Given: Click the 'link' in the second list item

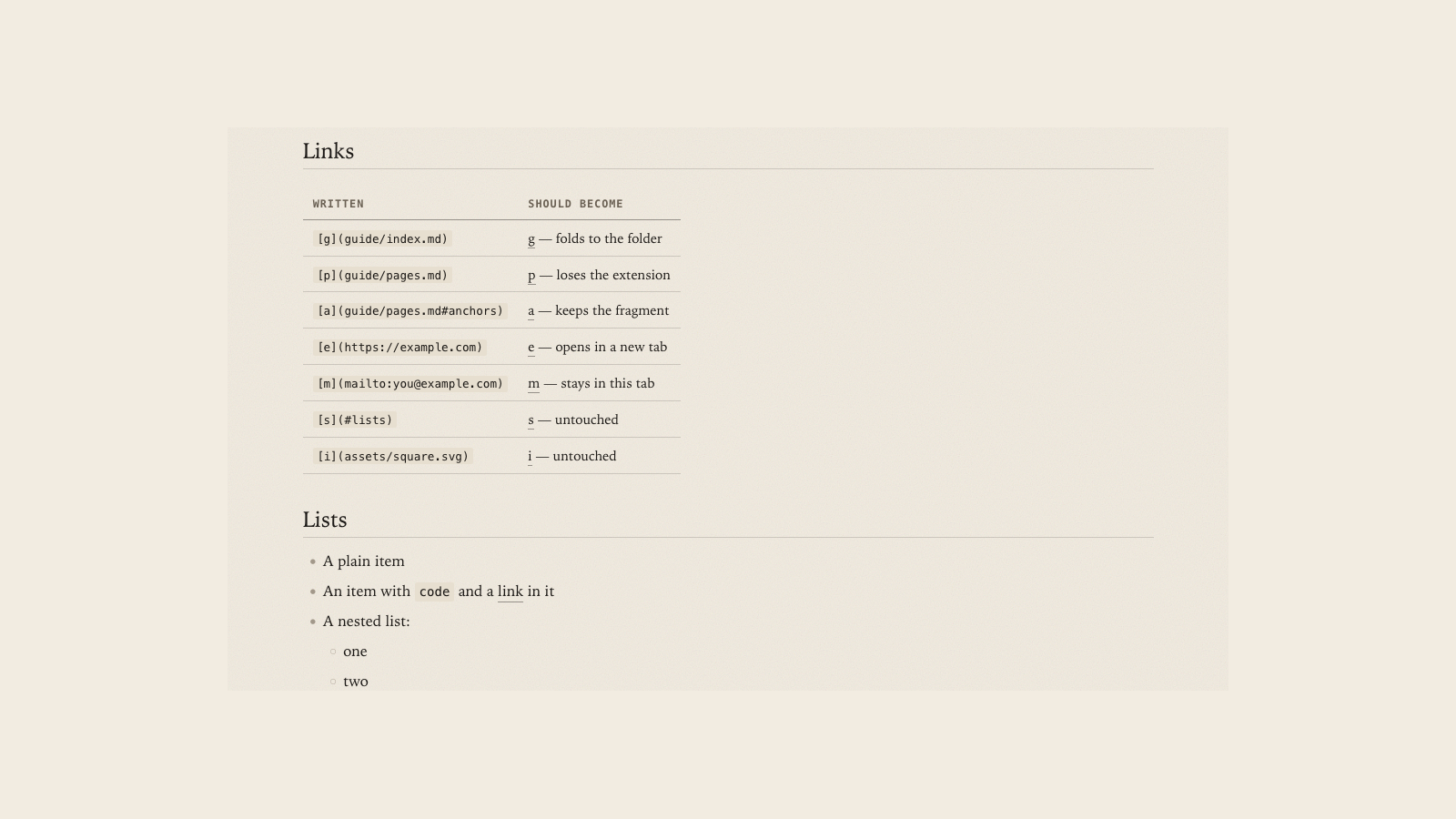Looking at the screenshot, I should (511, 591).
